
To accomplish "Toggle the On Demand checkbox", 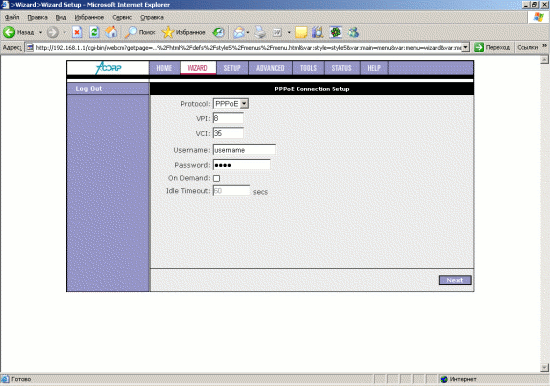I will click(216, 178).
